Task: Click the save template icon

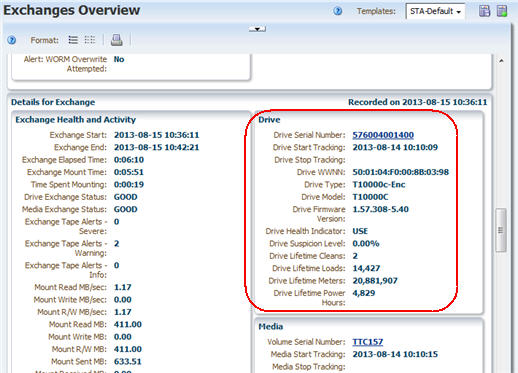Action: pos(484,11)
